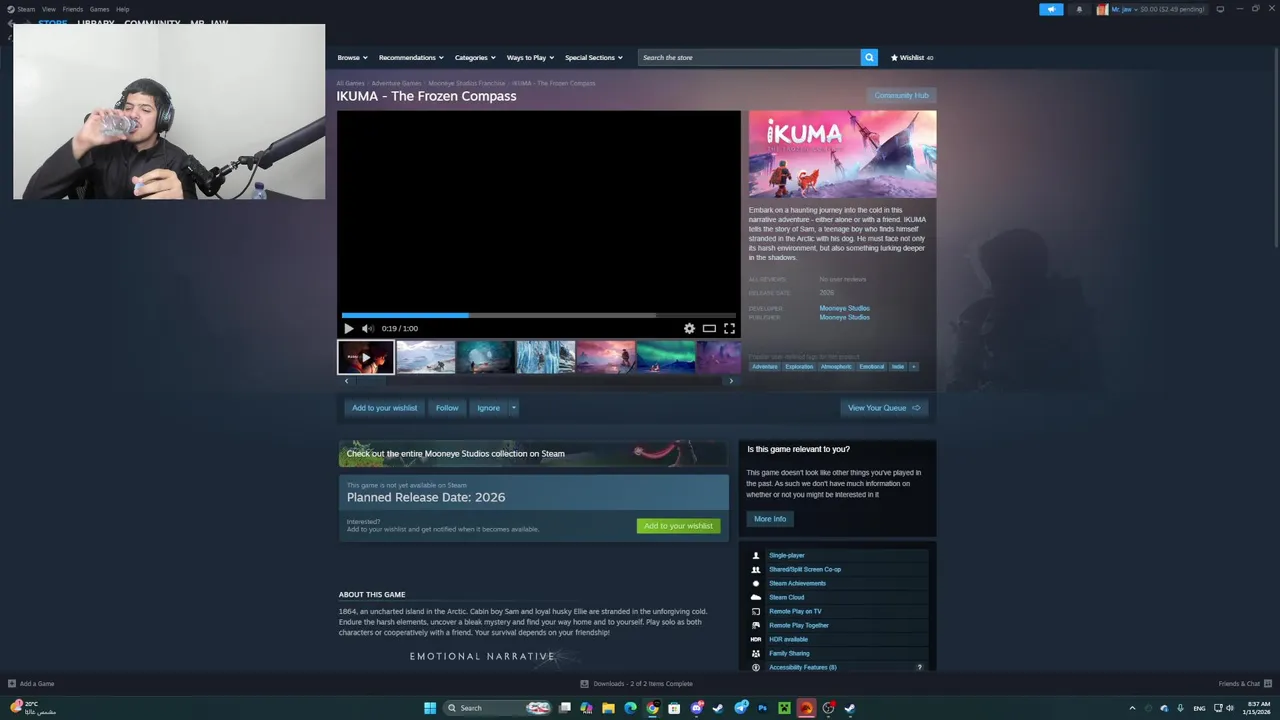
Task: Click the Adventure tag
Action: tap(765, 367)
